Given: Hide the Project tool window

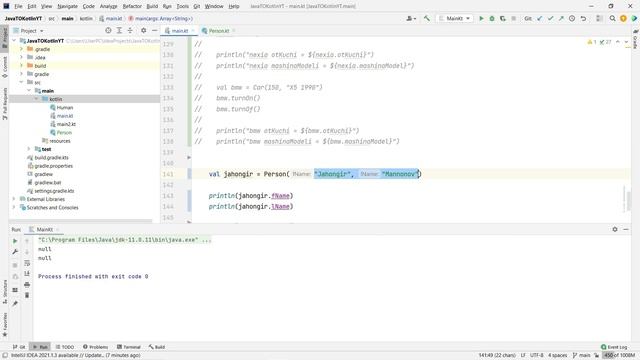Looking at the screenshot, I should click(x=154, y=31).
